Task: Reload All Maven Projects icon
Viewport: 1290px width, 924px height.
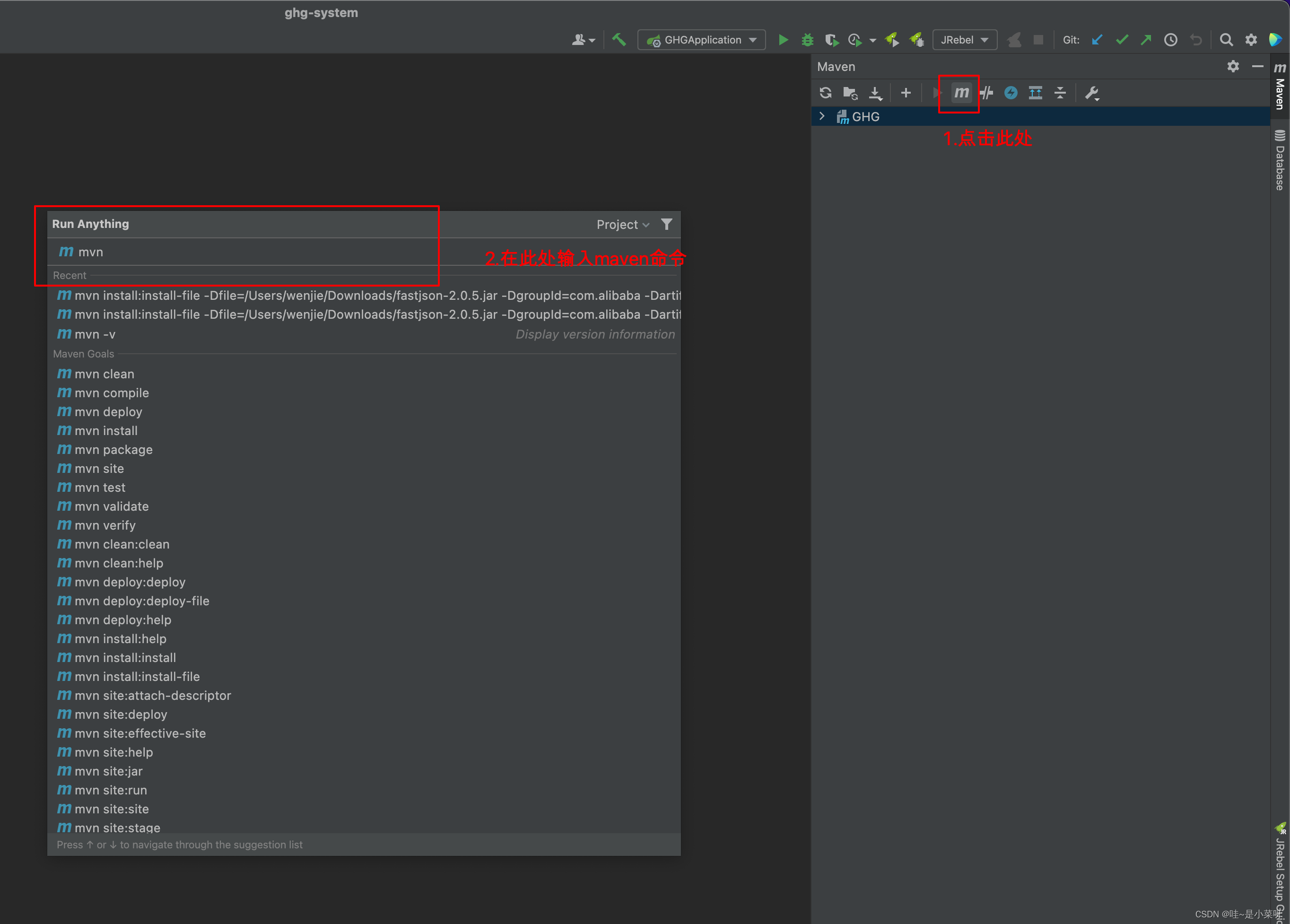Action: click(x=826, y=93)
